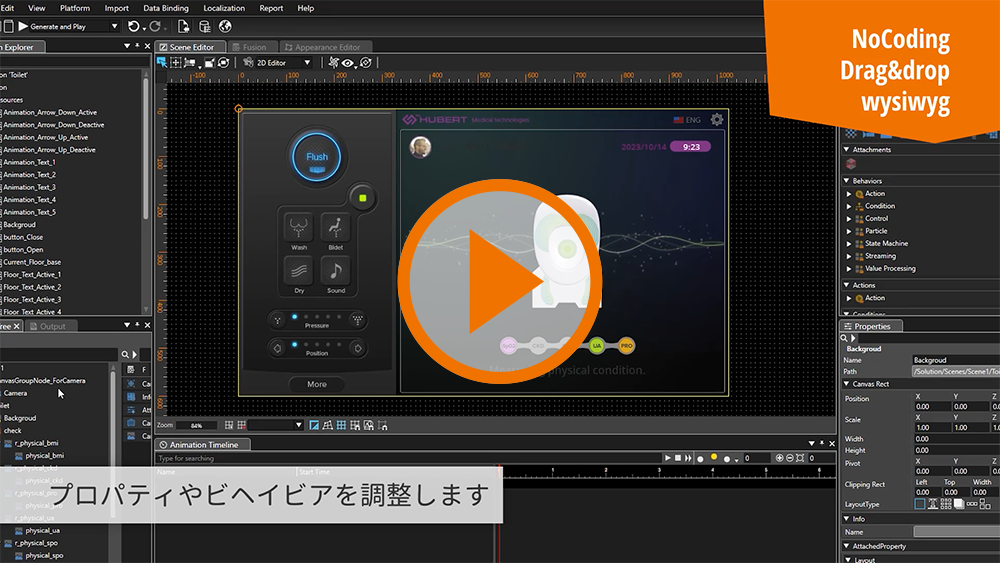1000x563 pixels.
Task: Open the Generate and Play dropdown arrow
Action: pos(114,26)
